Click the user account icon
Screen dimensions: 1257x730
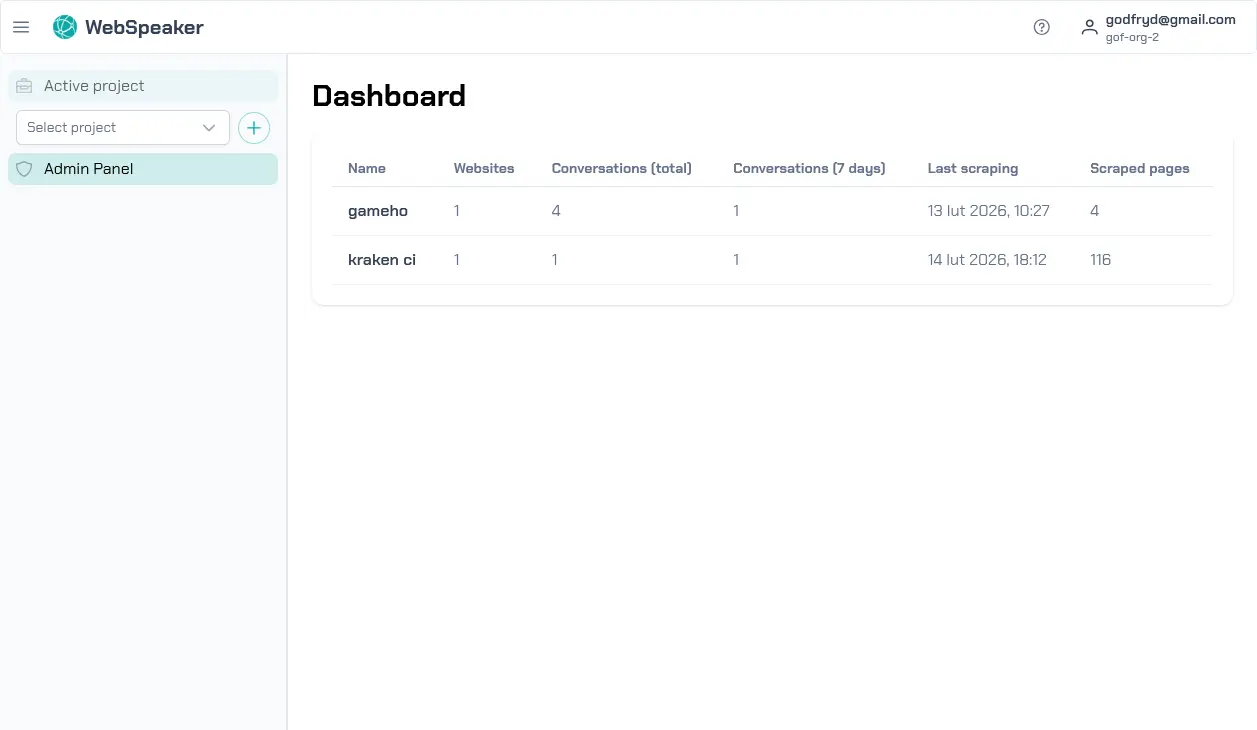point(1089,27)
